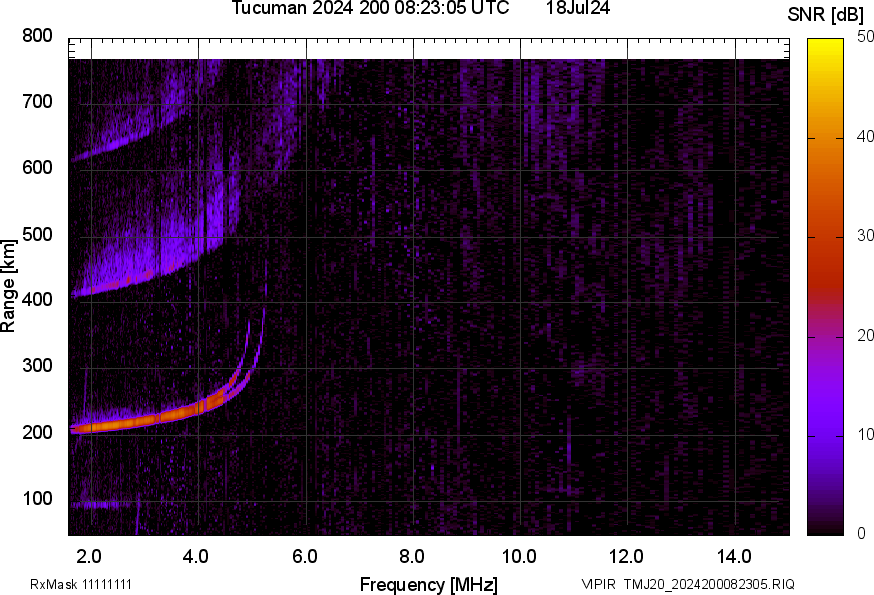Click the SNR colorbar gradient

[x=825, y=287]
